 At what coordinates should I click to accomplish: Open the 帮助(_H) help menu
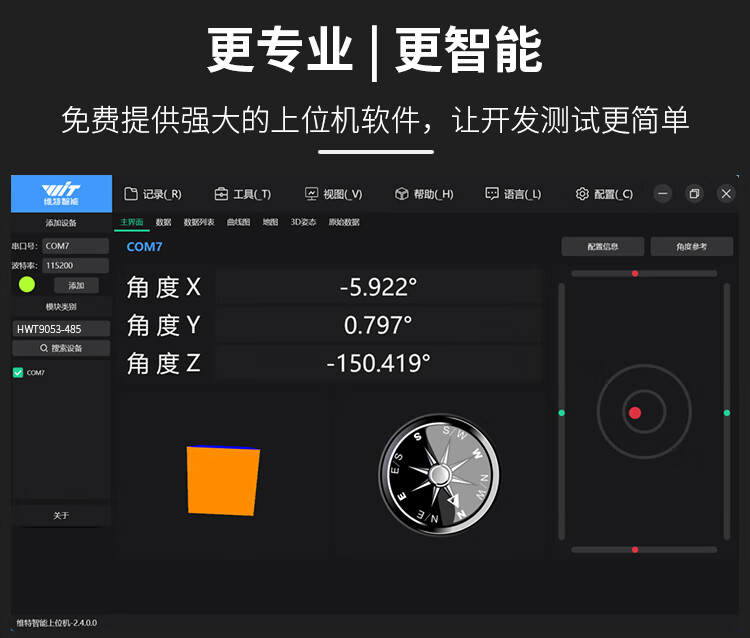click(424, 194)
